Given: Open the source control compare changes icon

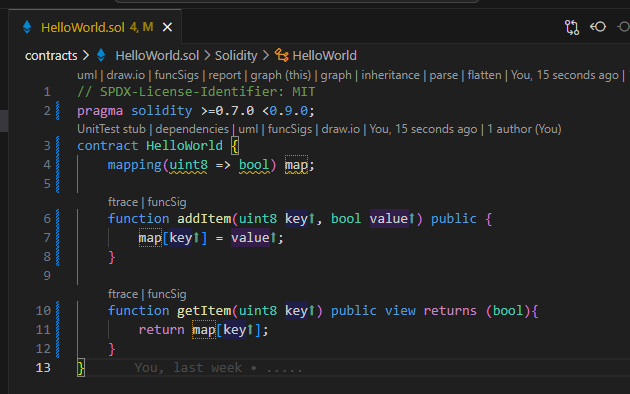Looking at the screenshot, I should (x=572, y=27).
